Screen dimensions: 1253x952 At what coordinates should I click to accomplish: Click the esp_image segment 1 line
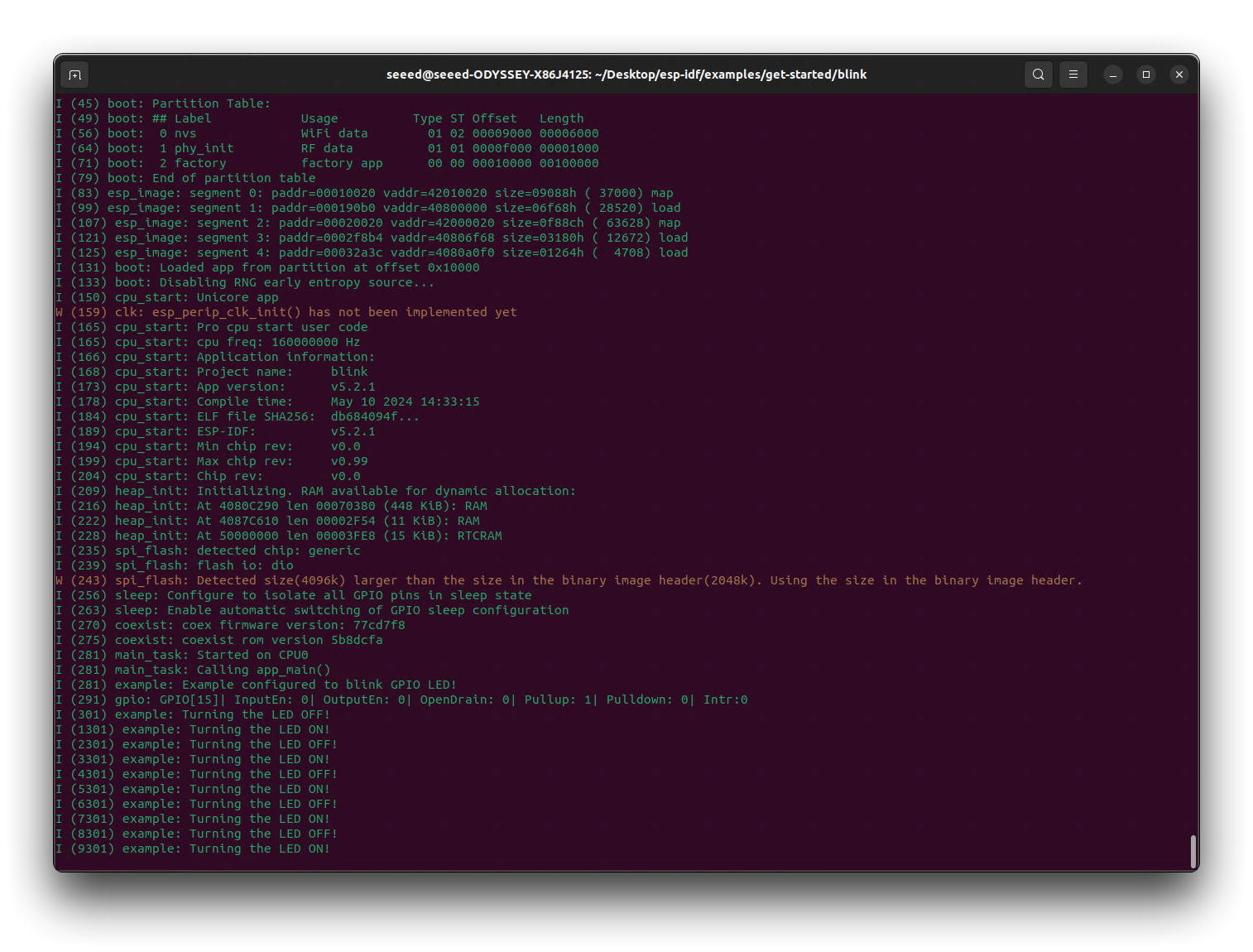pyautogui.click(x=368, y=208)
